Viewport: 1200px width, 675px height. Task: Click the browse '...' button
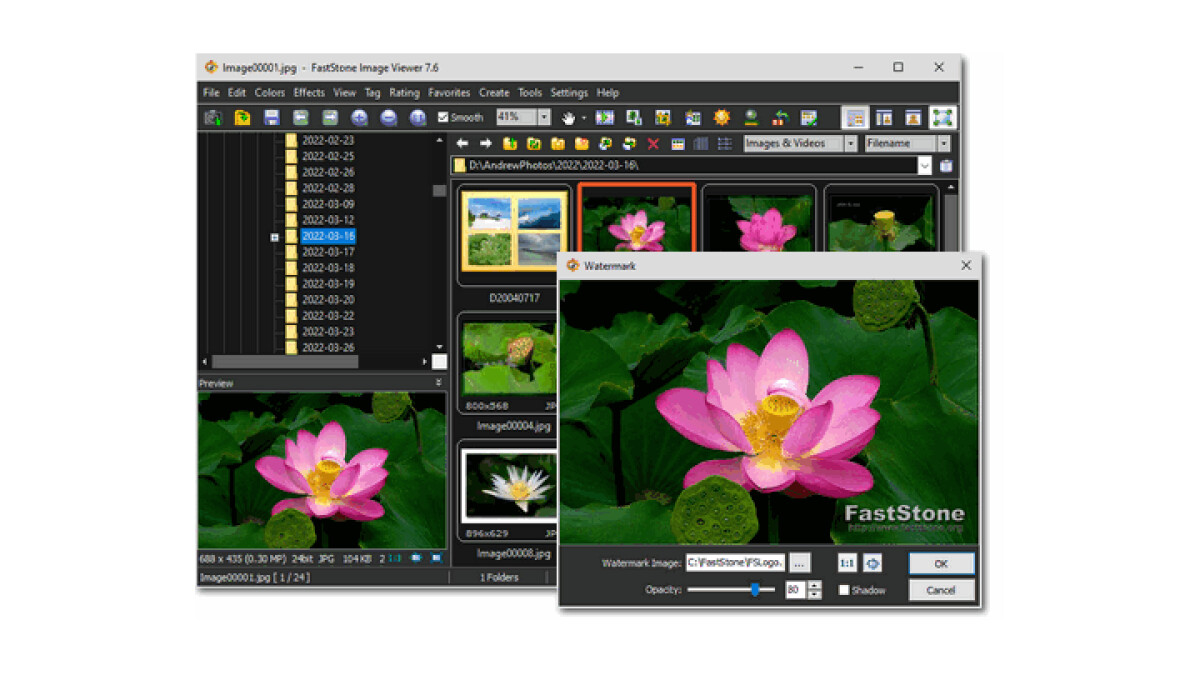tap(799, 563)
